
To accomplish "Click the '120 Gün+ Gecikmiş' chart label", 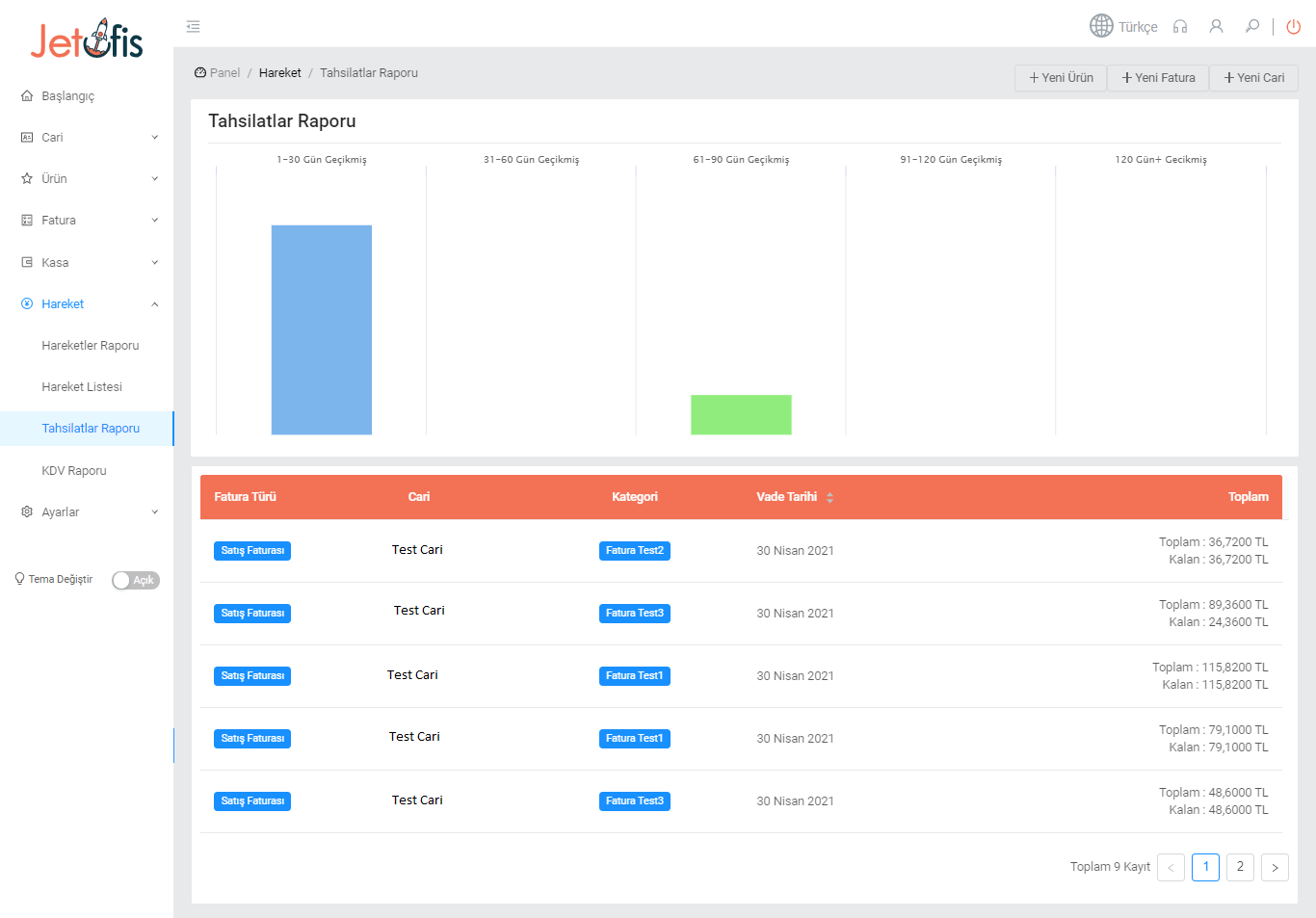I will pos(1161,160).
